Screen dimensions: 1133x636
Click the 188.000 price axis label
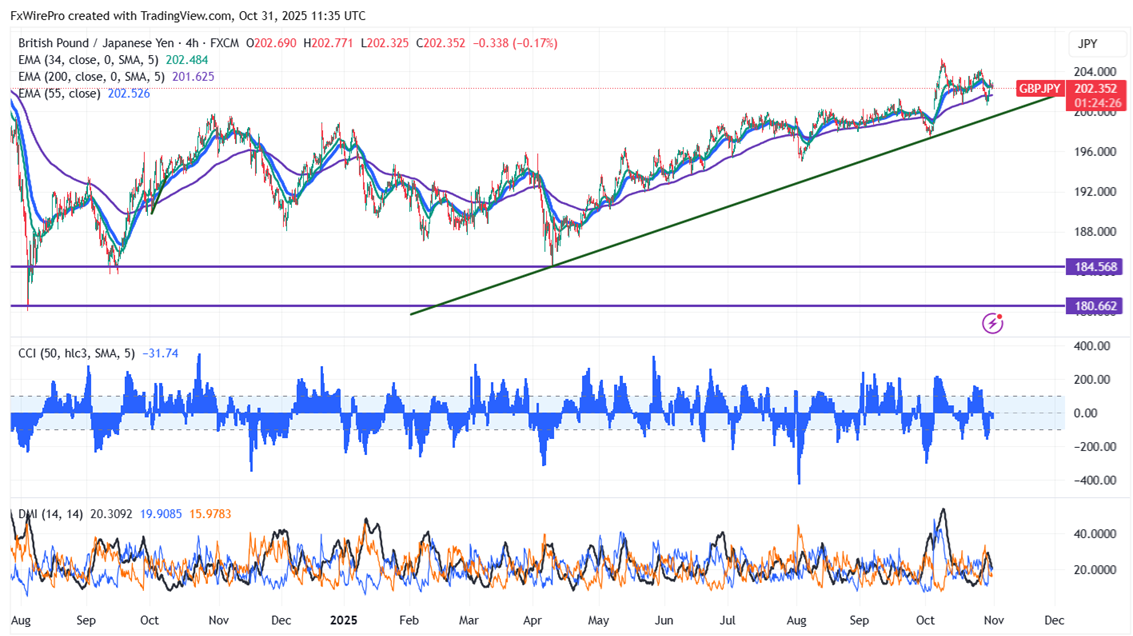click(x=1095, y=231)
